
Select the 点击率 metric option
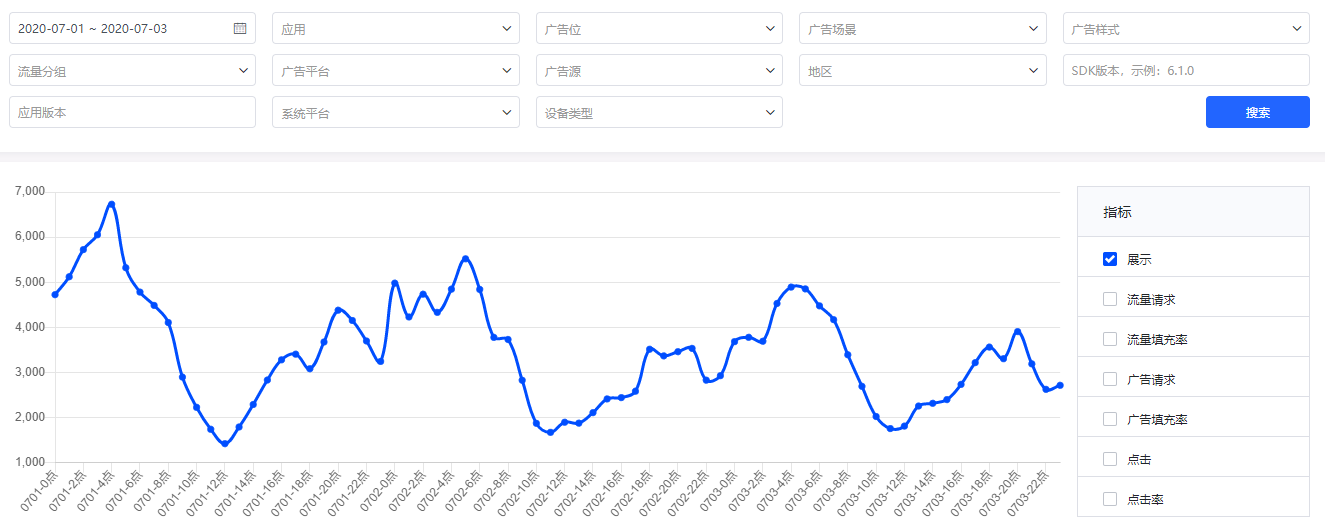[1110, 499]
